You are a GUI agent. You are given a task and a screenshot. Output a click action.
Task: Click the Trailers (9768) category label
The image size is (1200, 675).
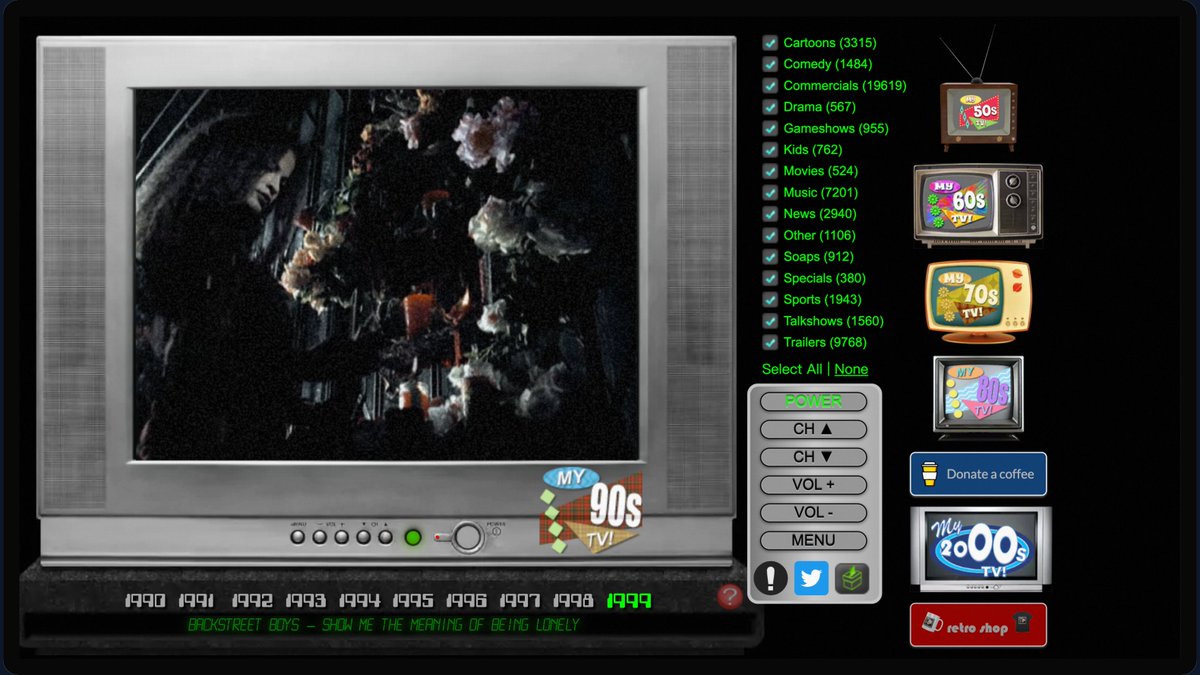(x=825, y=342)
